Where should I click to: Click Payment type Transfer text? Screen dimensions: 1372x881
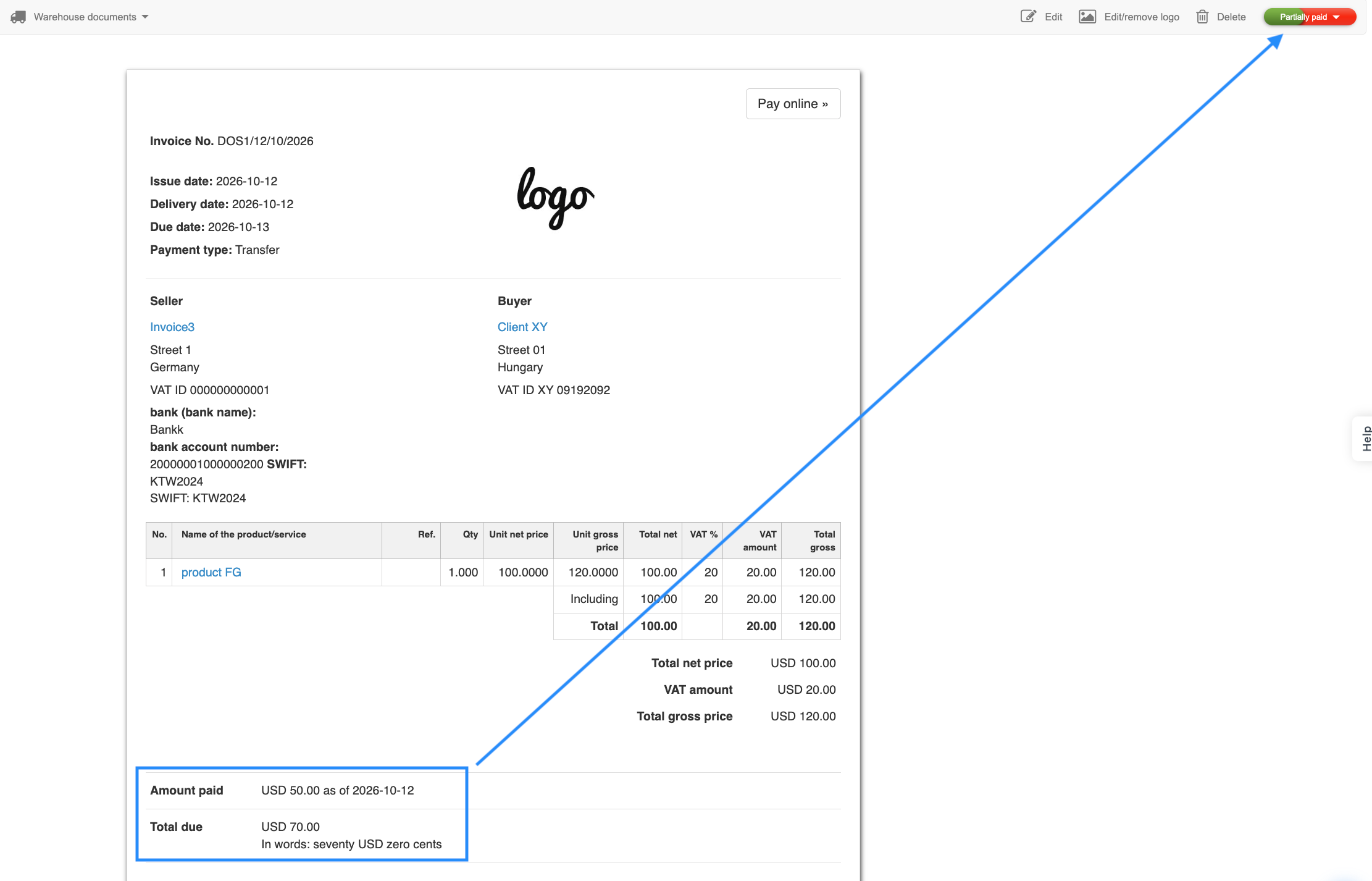(215, 250)
